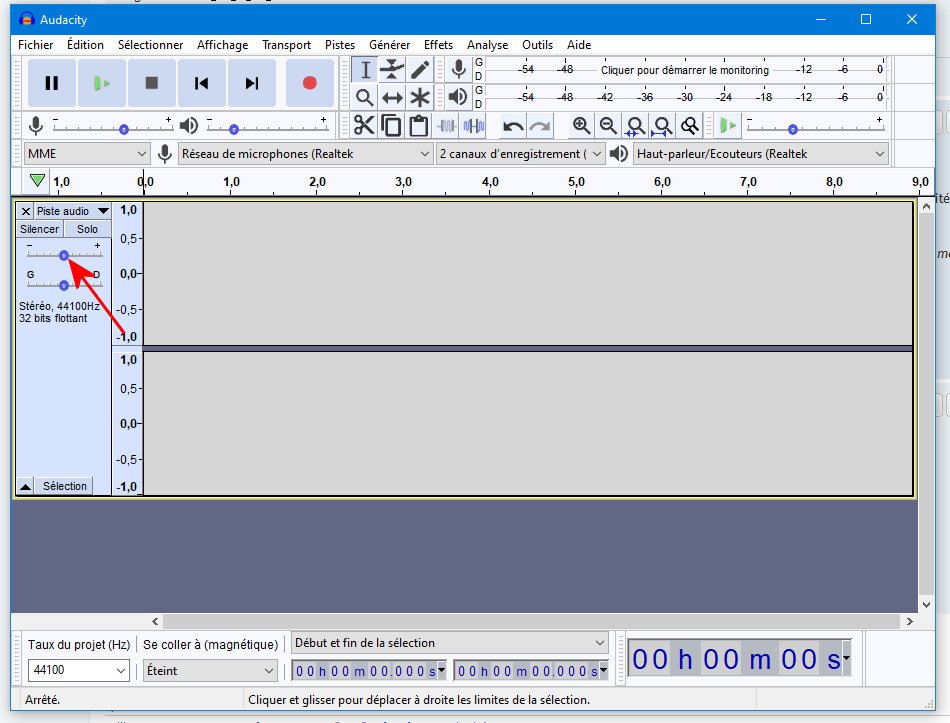The height and width of the screenshot is (723, 950).
Task: Click the Sélection button in track panel
Action: [65, 486]
